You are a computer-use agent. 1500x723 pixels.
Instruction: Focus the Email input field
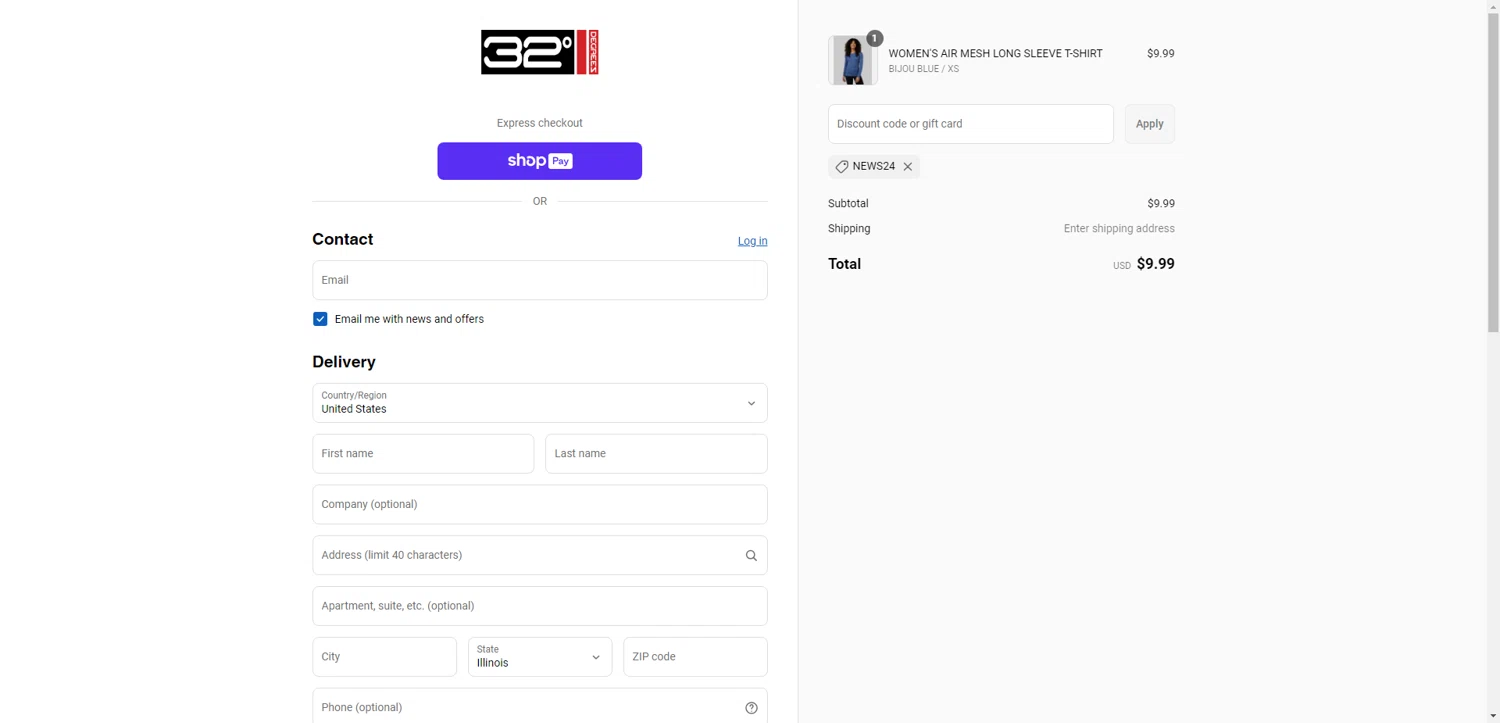(539, 280)
